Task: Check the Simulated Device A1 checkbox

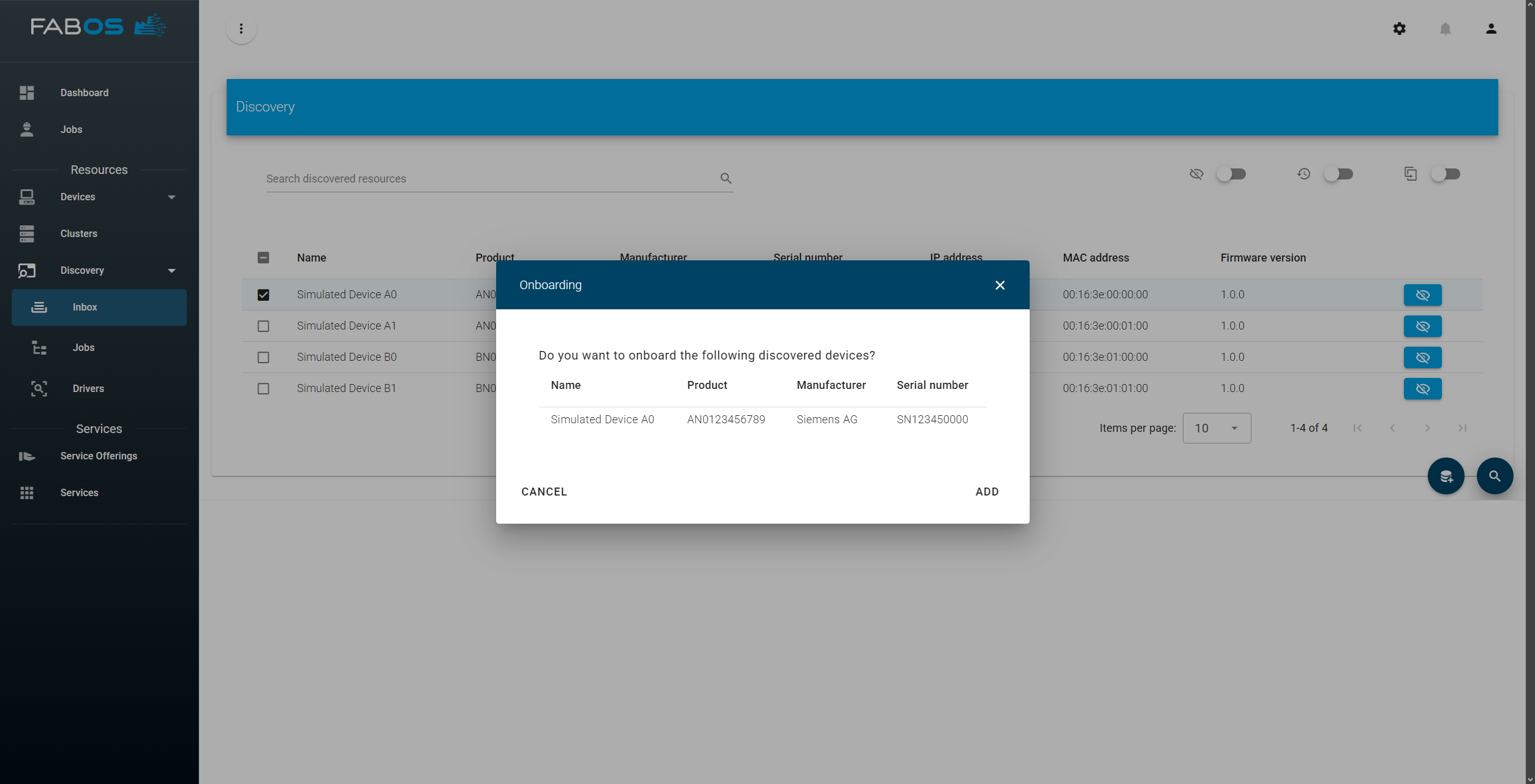Action: click(263, 326)
